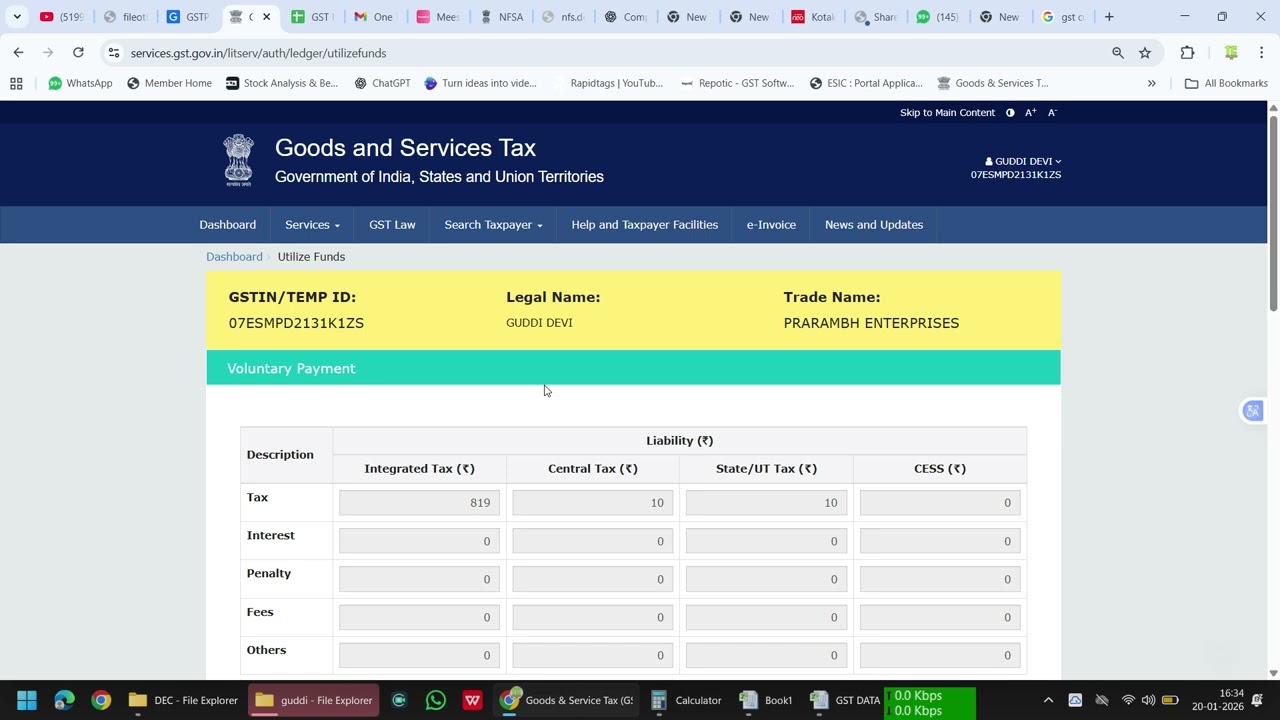Viewport: 1280px width, 720px height.
Task: Show hidden system tray icons chevron
Action: [1048, 700]
